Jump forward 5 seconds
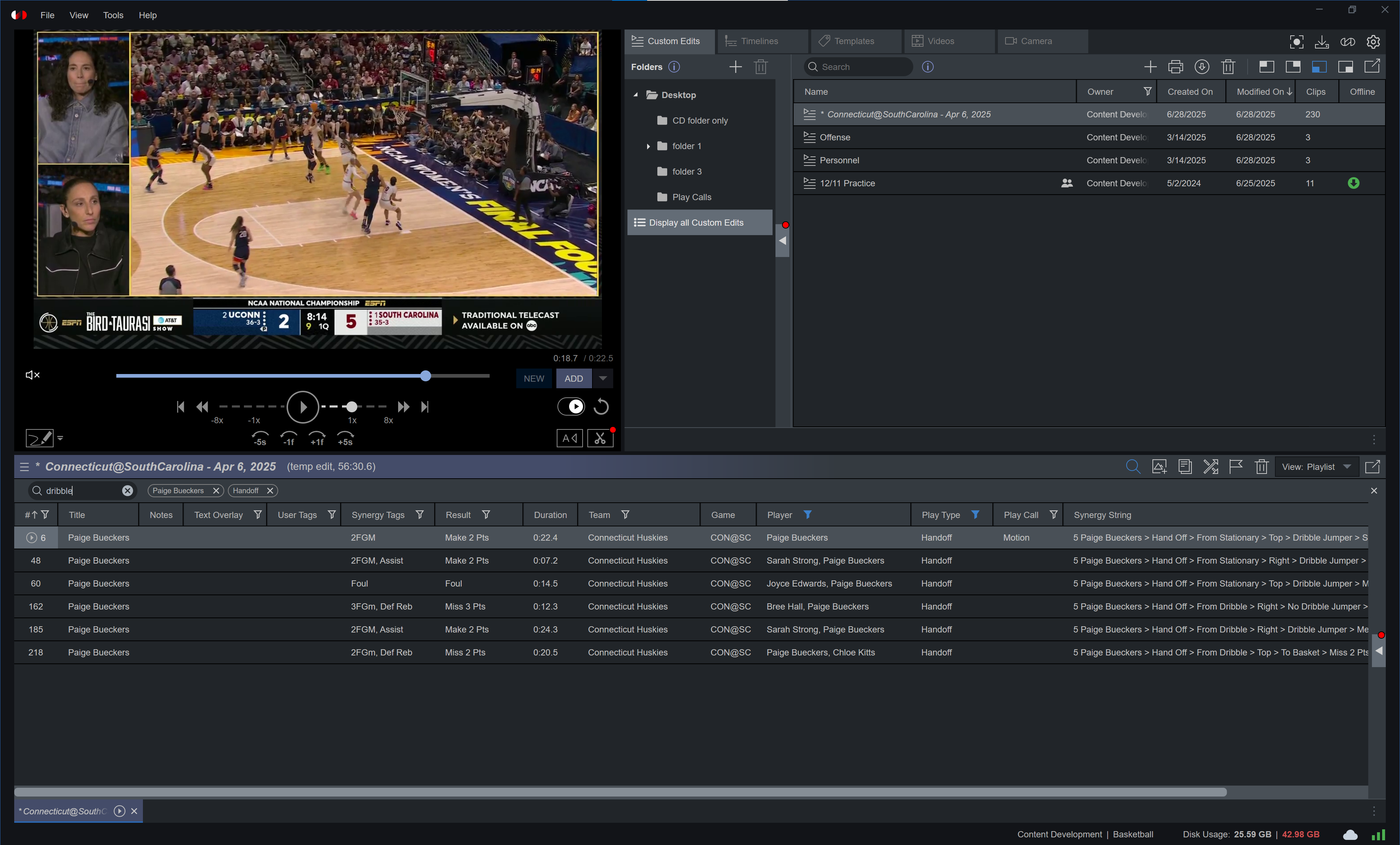 (x=346, y=438)
